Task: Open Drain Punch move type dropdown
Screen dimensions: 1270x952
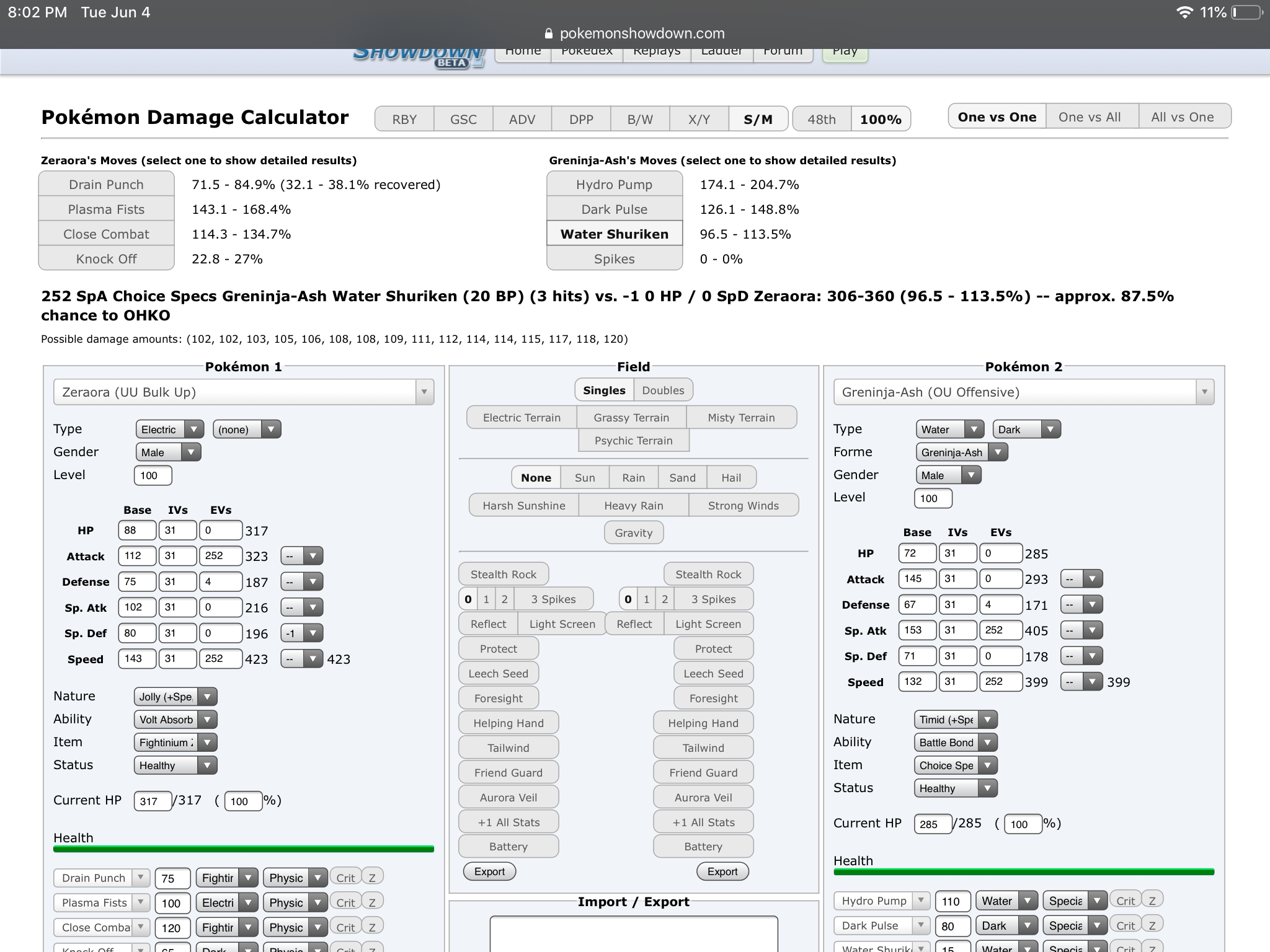Action: click(227, 878)
